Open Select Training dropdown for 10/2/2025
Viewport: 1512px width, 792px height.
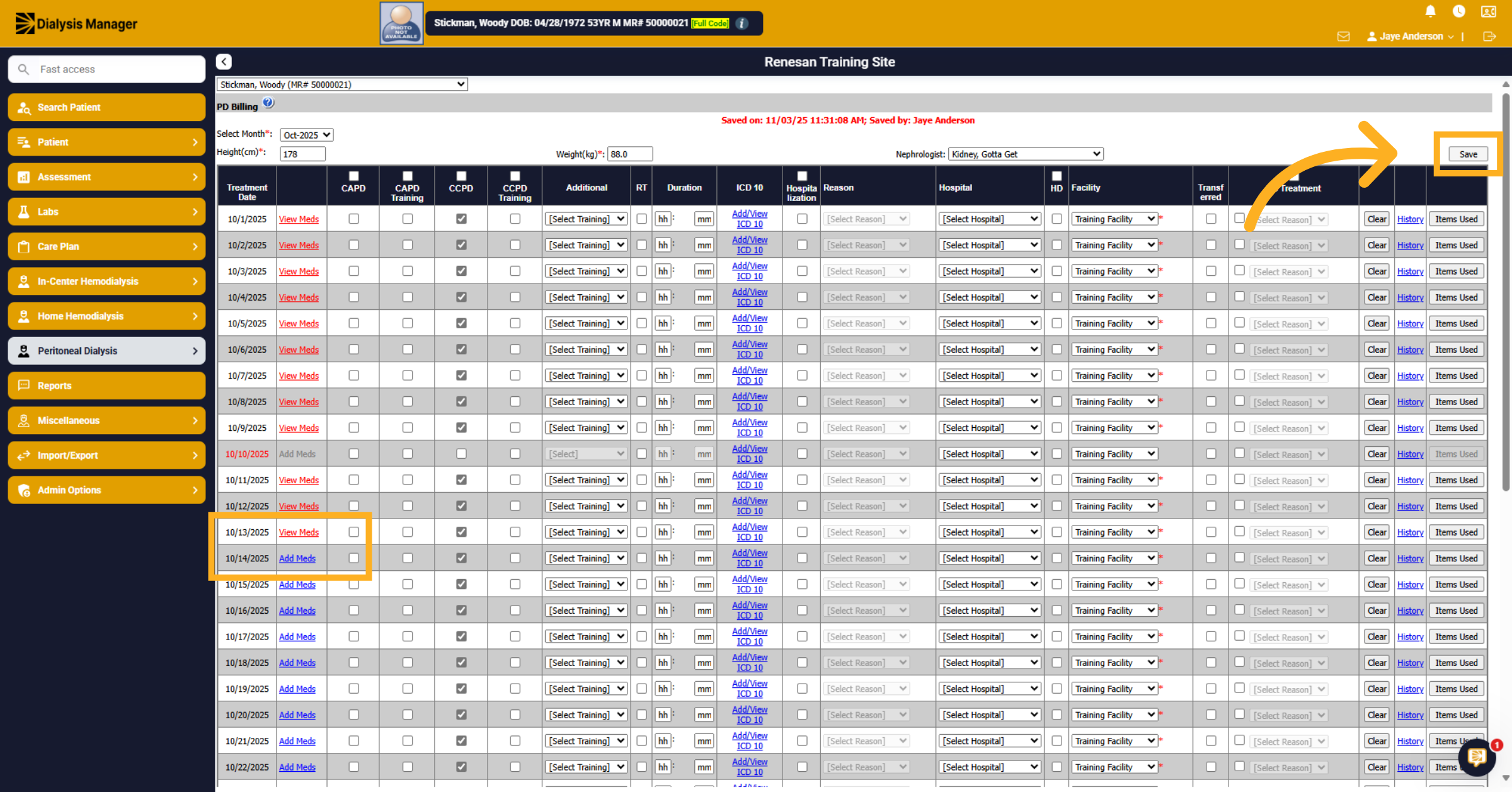[x=586, y=245]
